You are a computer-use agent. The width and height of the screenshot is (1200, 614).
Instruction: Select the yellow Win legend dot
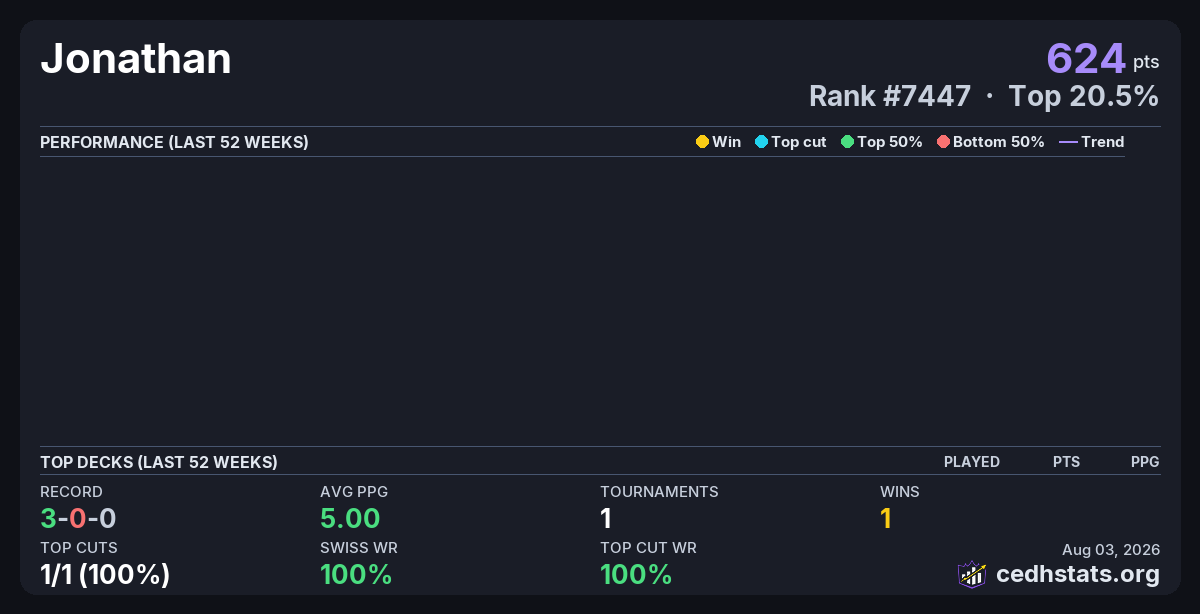click(702, 142)
